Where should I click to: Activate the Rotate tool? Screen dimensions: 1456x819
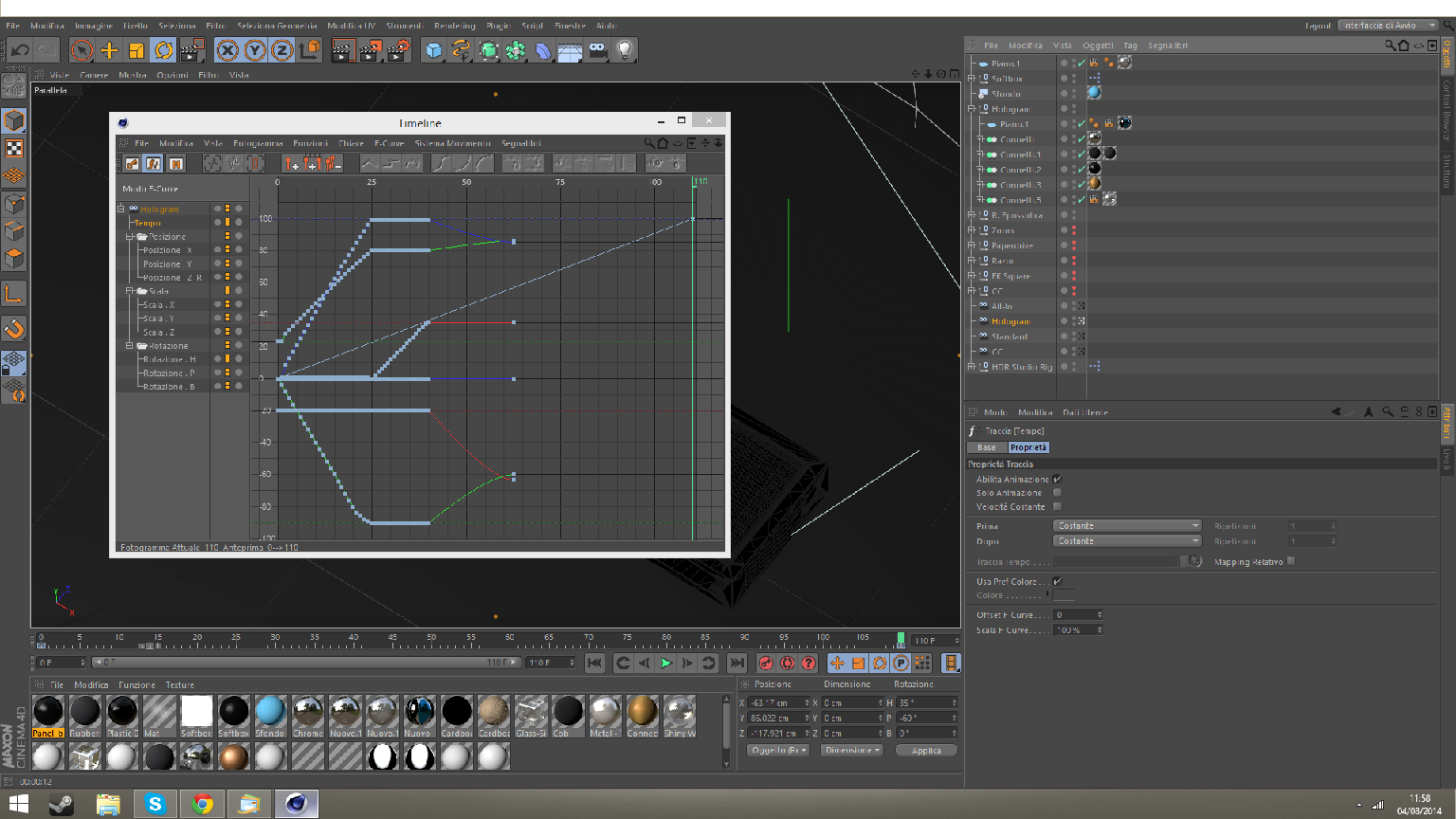pos(164,50)
